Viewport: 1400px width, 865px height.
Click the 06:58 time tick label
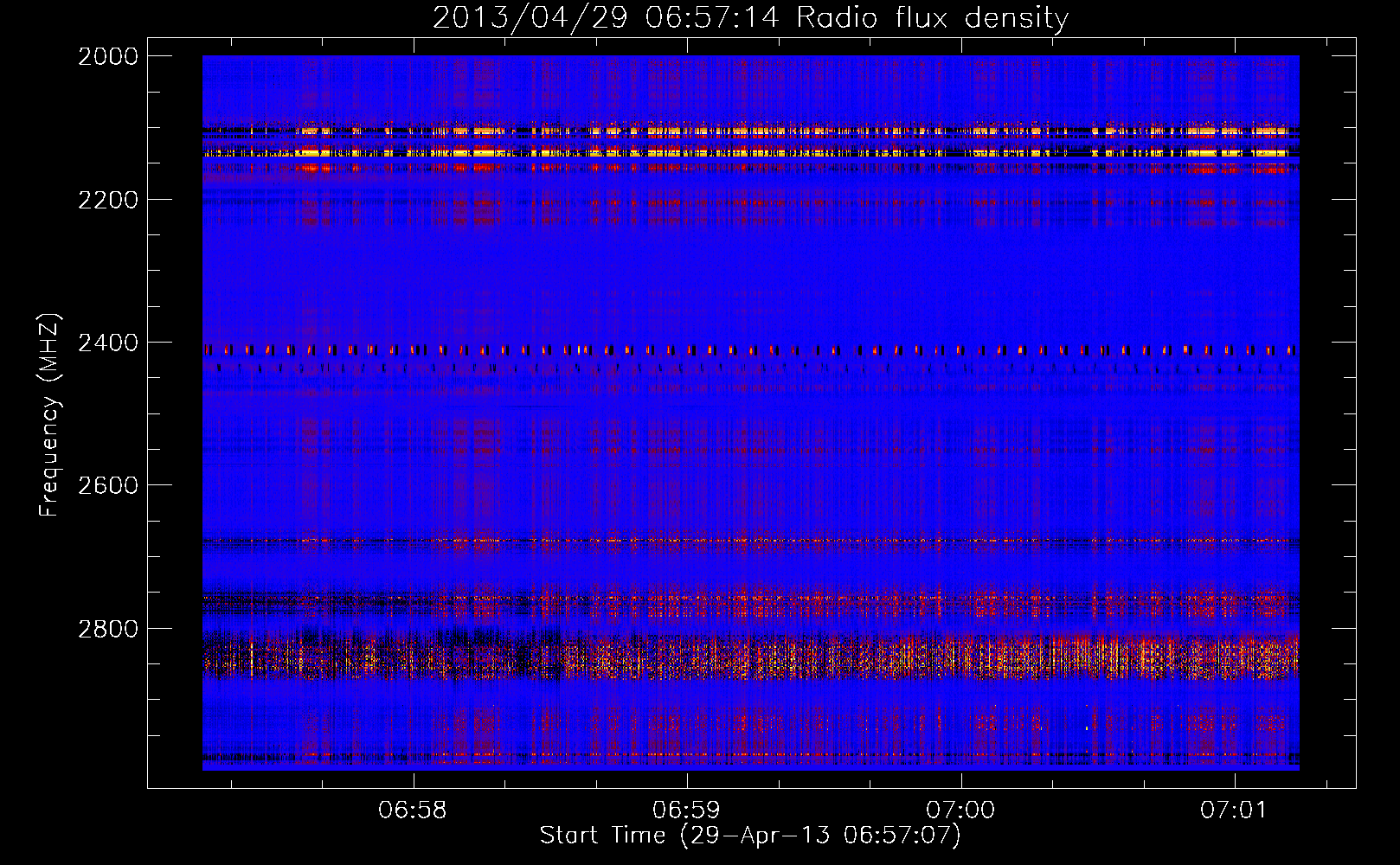pos(413,811)
